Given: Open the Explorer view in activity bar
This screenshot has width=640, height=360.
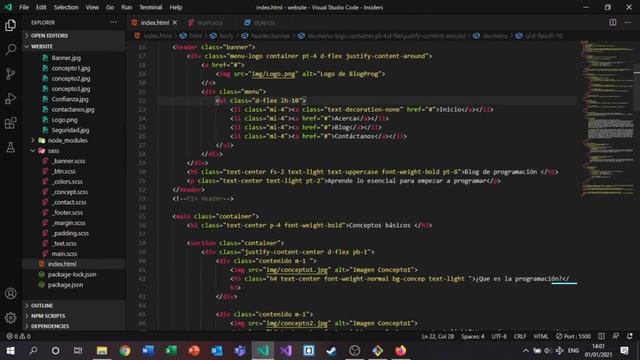Looking at the screenshot, I should (x=11, y=25).
